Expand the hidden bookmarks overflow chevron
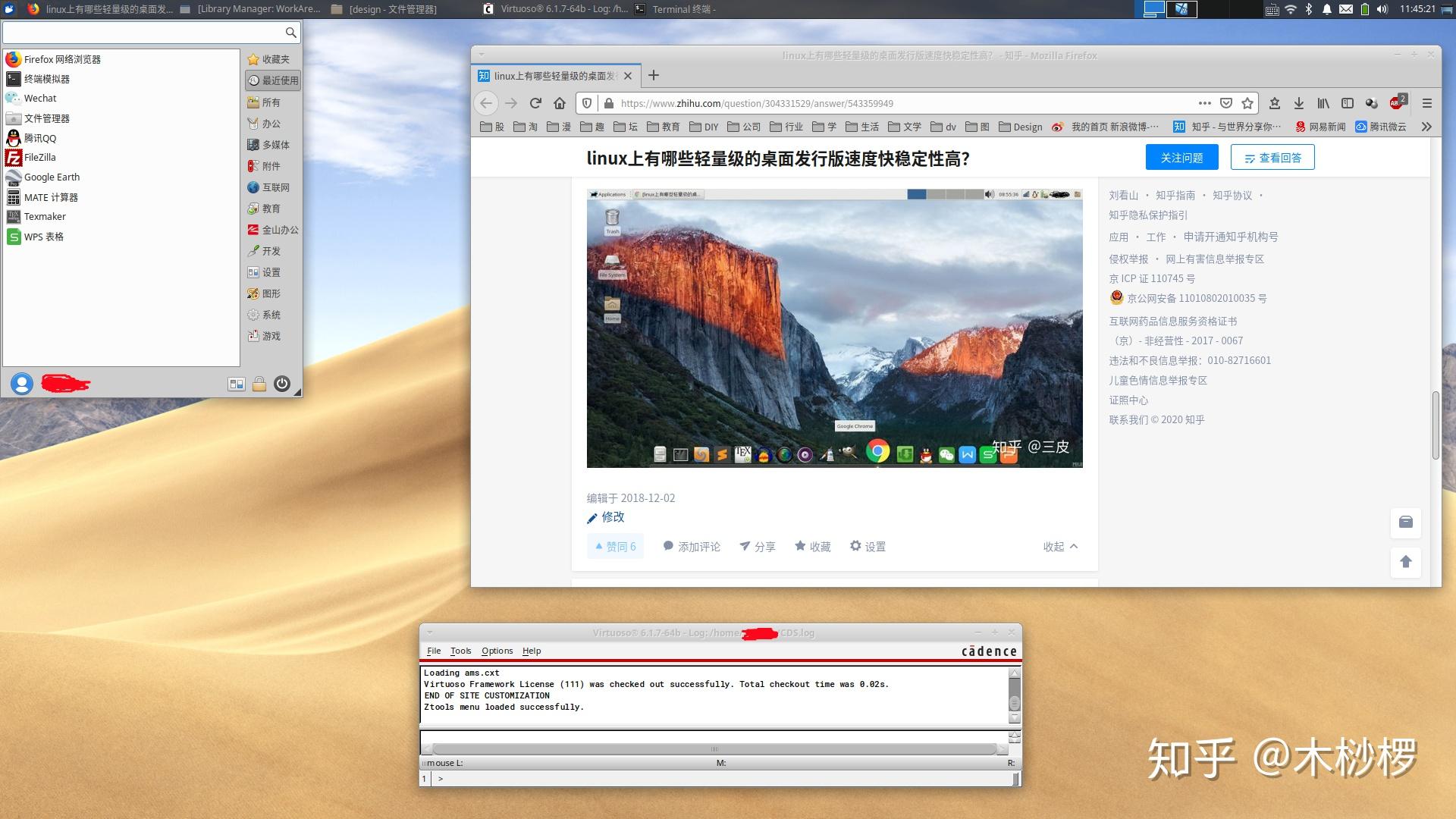Image resolution: width=1456 pixels, height=819 pixels. point(1426,127)
